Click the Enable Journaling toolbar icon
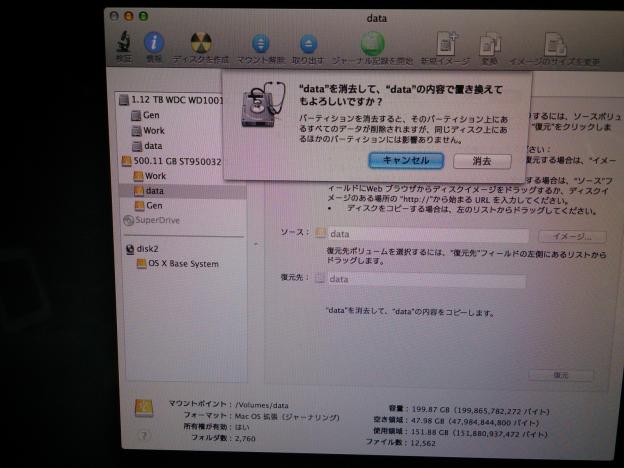624x468 pixels. (372, 44)
